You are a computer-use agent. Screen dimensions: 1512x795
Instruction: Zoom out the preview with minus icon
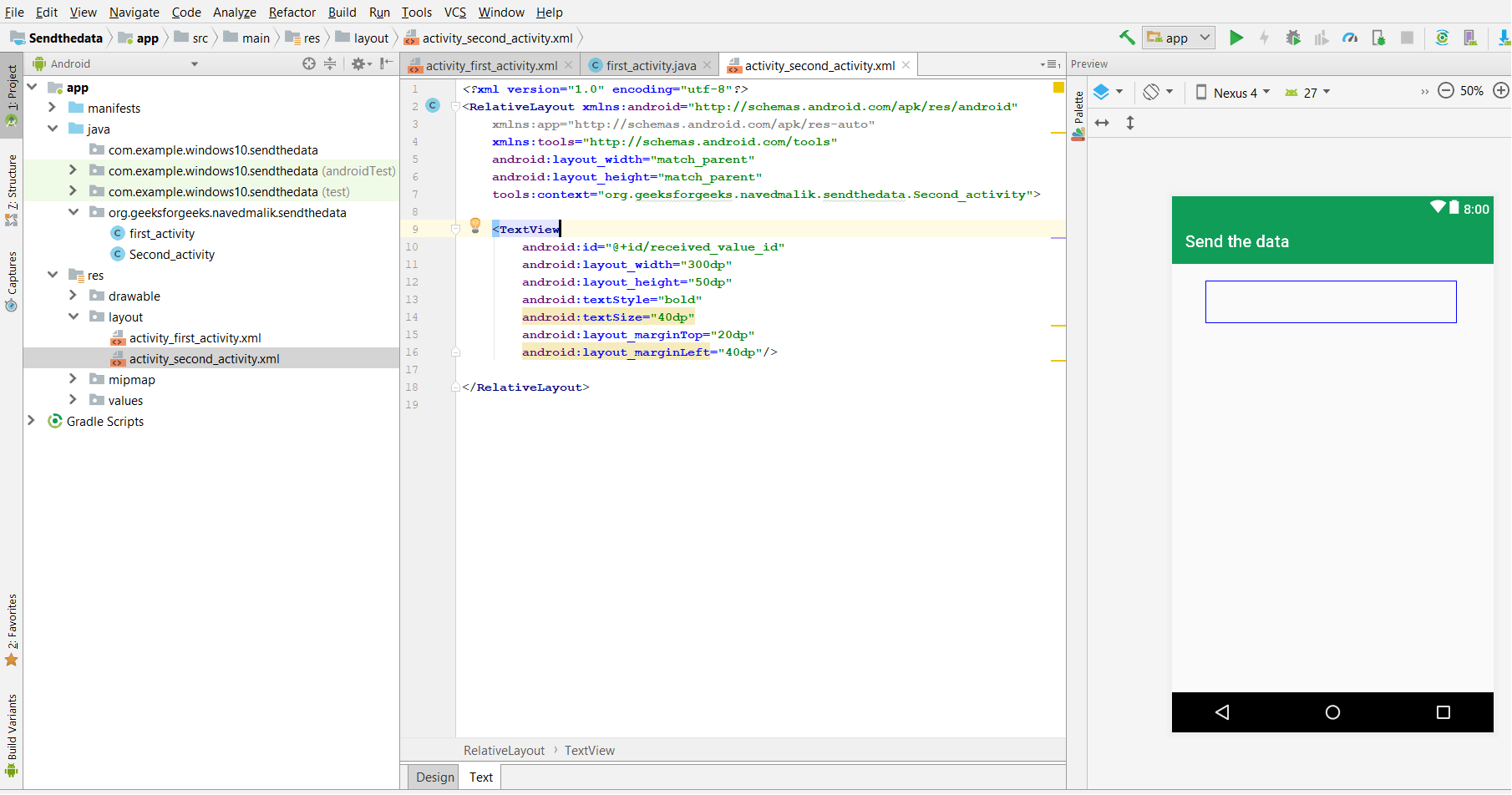(1446, 90)
